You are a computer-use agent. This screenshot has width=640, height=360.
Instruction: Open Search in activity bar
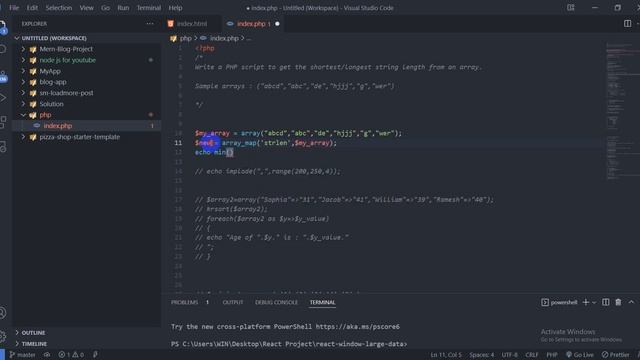tap(3, 50)
